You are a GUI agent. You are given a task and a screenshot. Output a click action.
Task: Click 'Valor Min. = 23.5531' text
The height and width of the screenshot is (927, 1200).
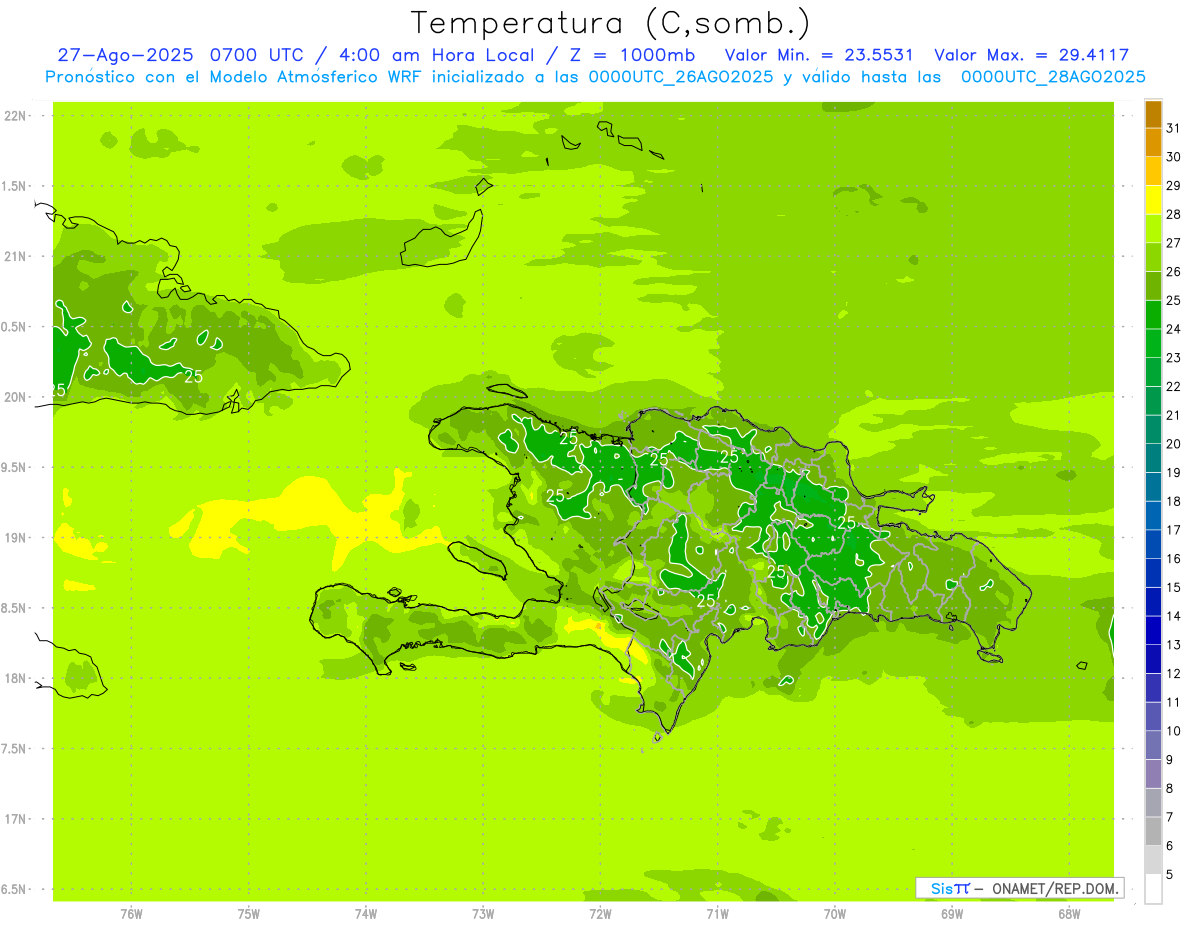(x=819, y=55)
